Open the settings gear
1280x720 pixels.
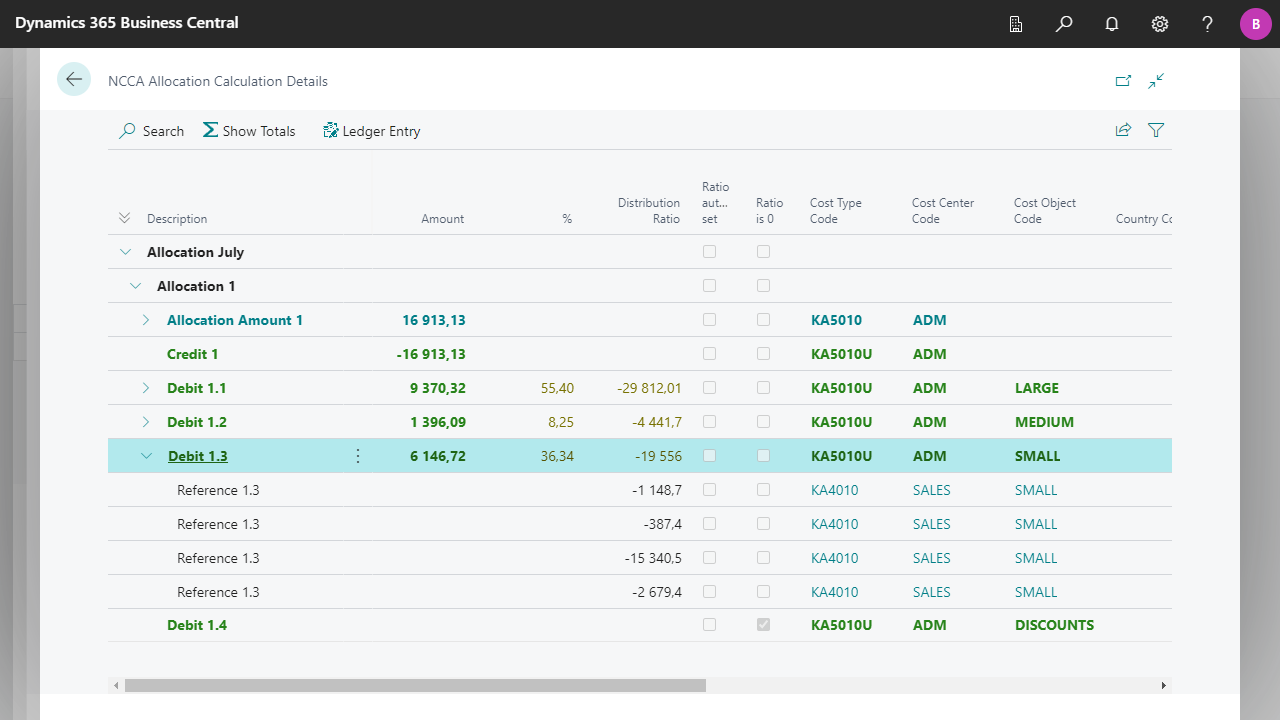coord(1160,24)
